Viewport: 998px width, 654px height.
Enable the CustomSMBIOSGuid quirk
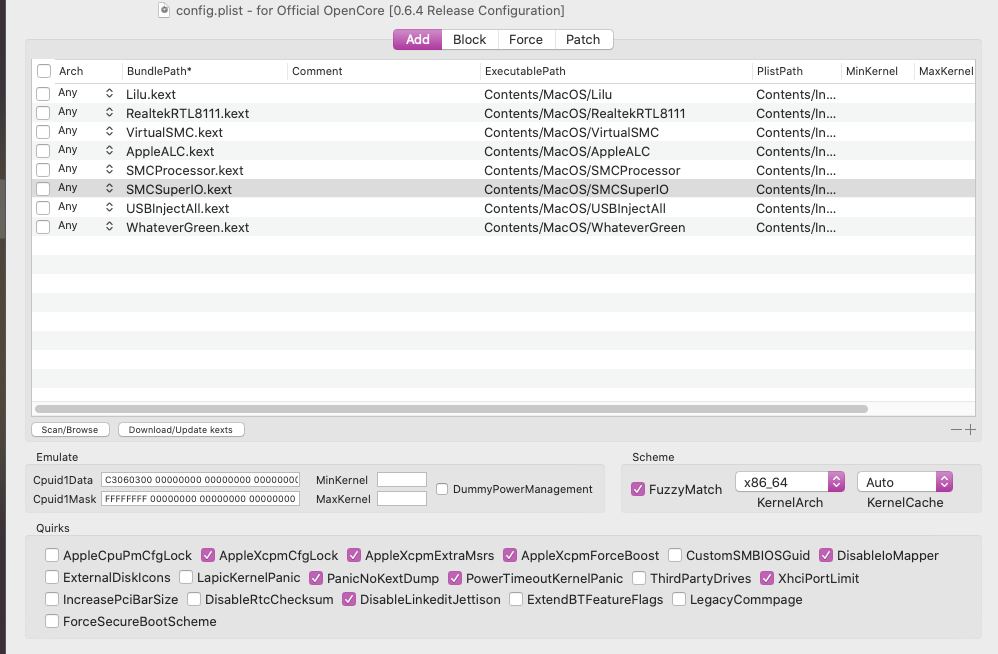675,555
